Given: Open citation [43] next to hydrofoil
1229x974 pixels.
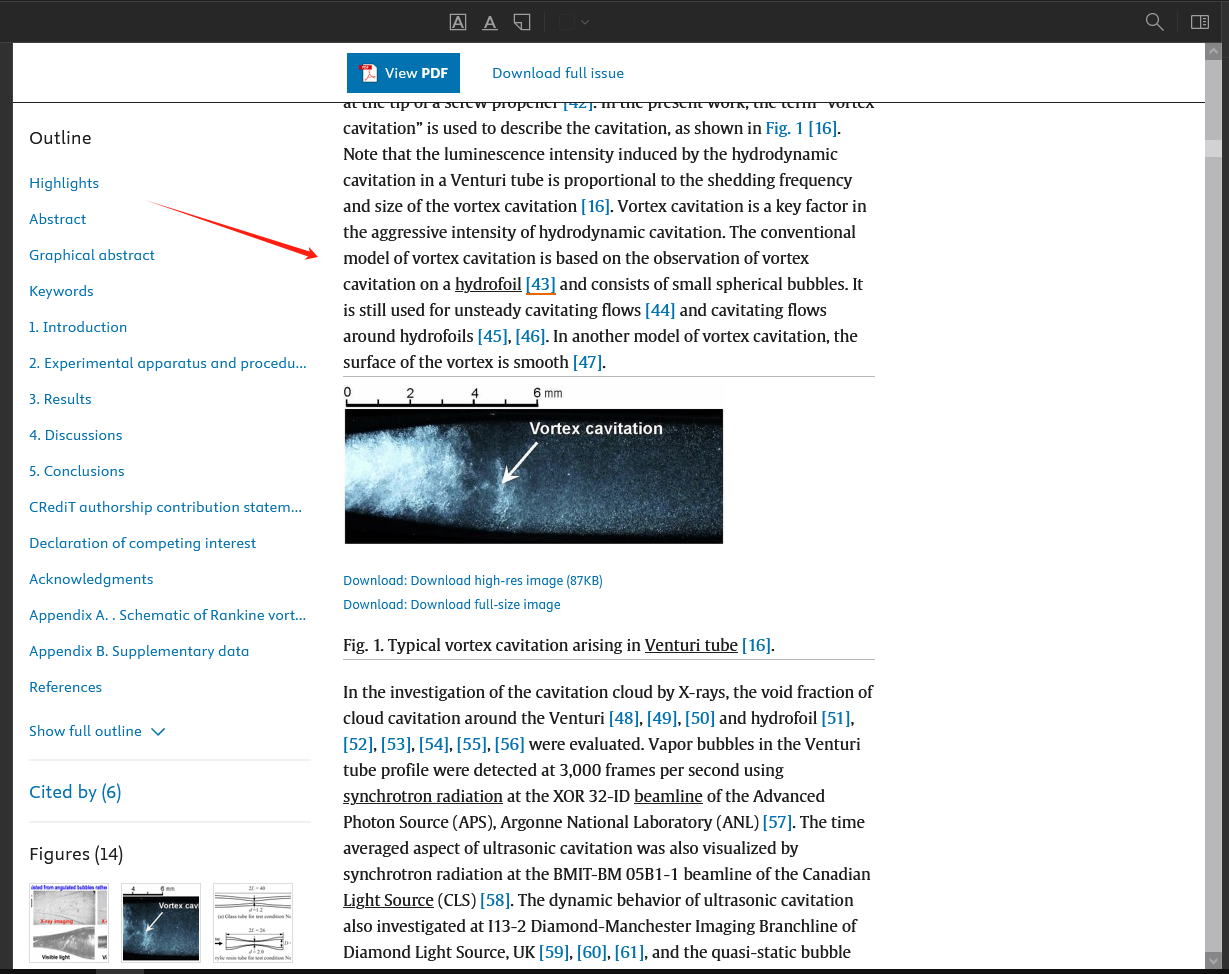Looking at the screenshot, I should pos(541,284).
